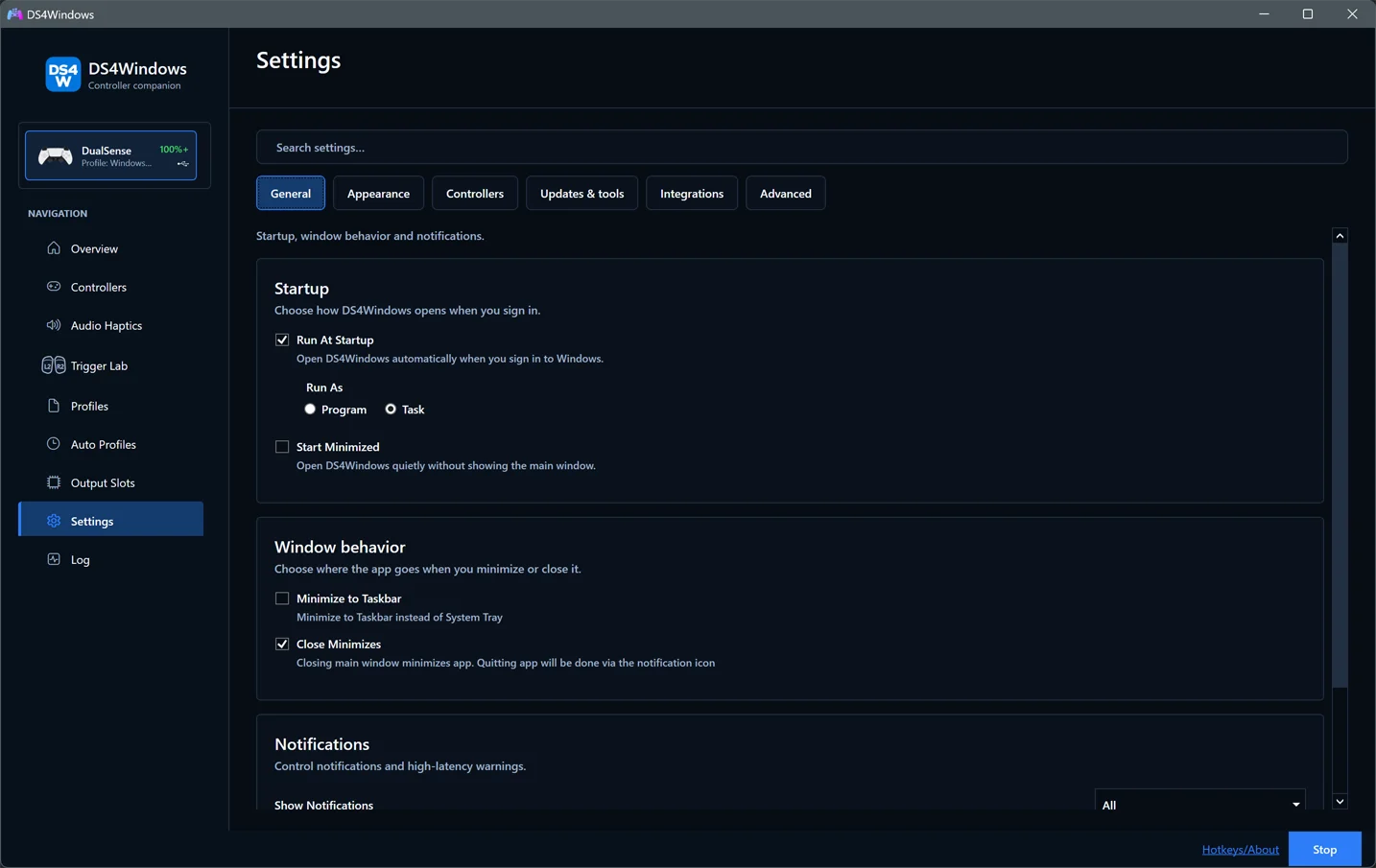Open the Advanced tab

click(x=786, y=194)
